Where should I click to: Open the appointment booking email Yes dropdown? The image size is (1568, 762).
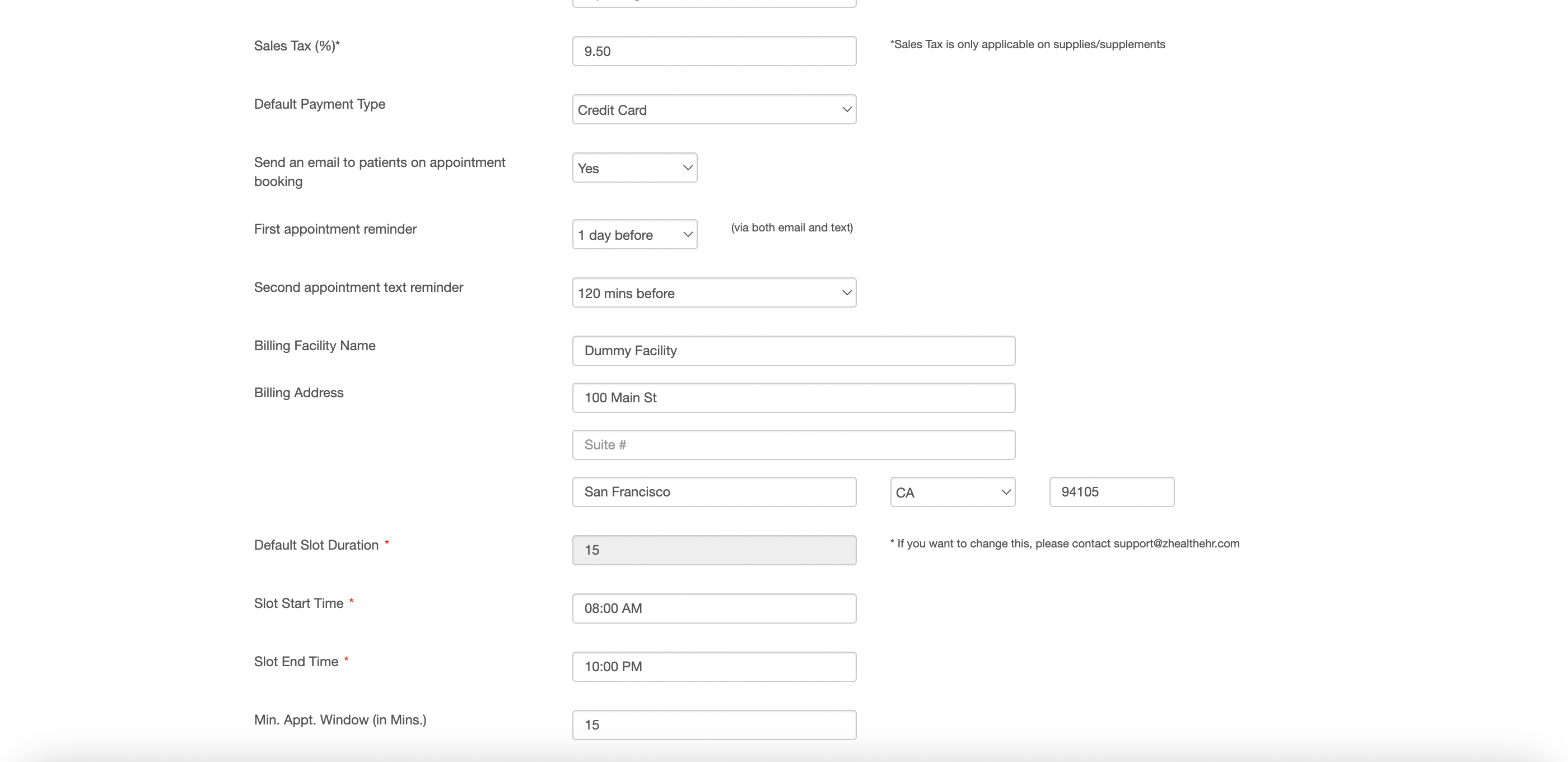point(634,168)
